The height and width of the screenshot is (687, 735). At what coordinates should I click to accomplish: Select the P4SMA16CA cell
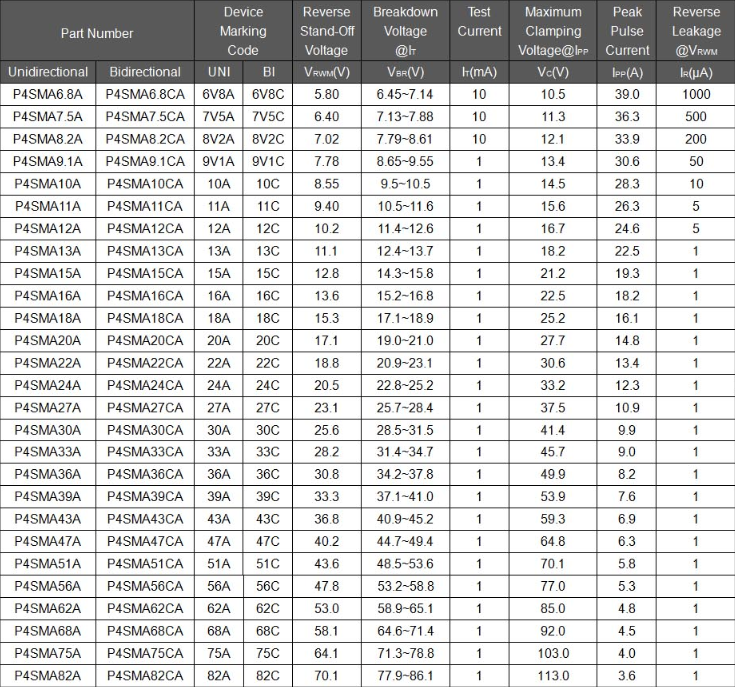145,296
